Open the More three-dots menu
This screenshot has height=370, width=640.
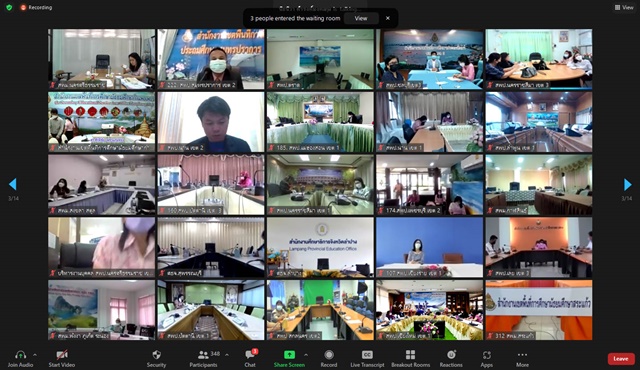pyautogui.click(x=522, y=354)
